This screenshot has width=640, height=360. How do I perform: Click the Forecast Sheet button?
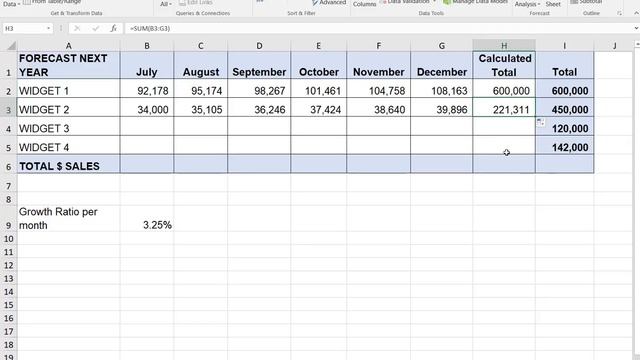[553, 4]
